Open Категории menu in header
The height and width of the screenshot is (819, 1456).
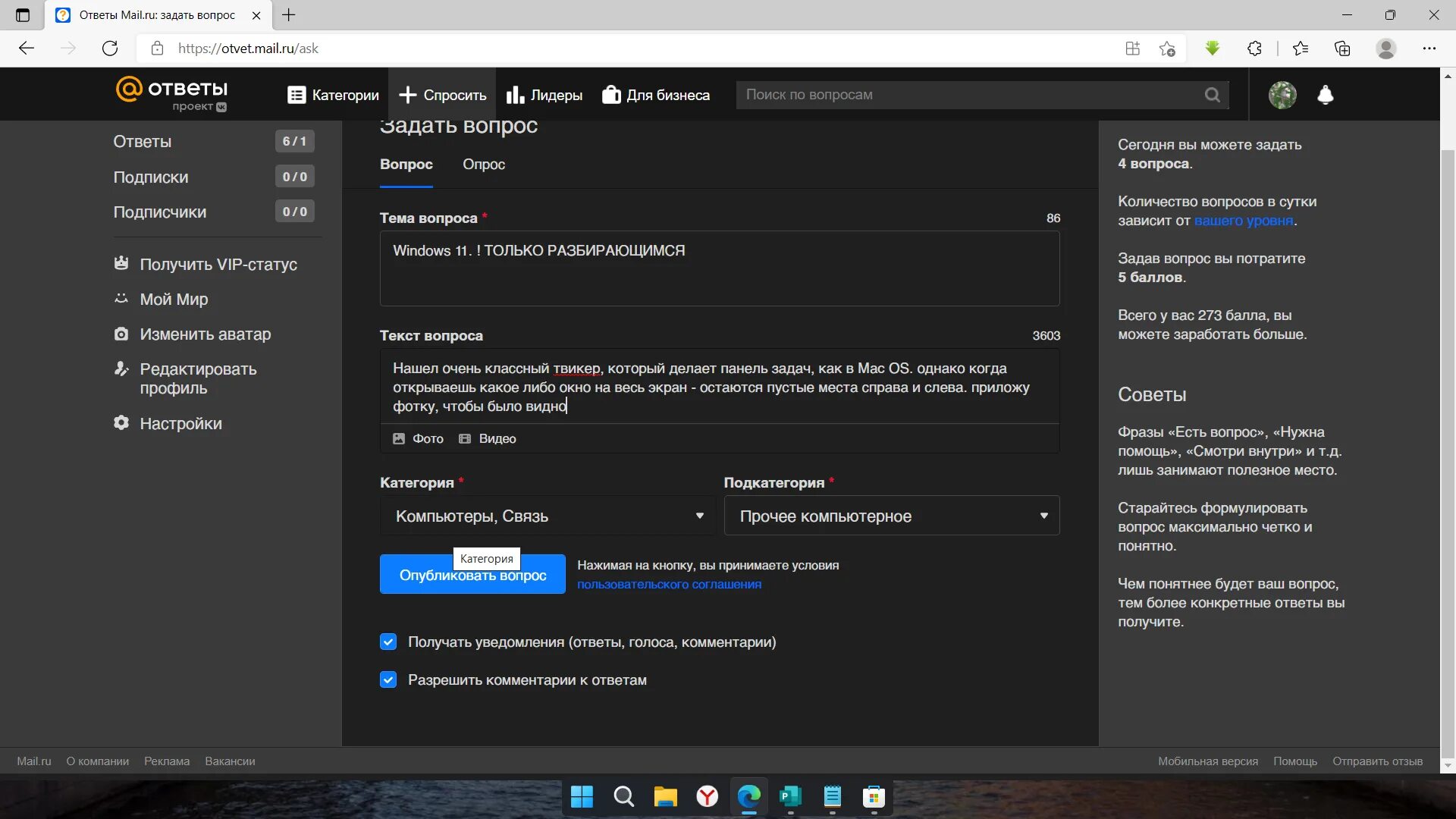coord(333,95)
